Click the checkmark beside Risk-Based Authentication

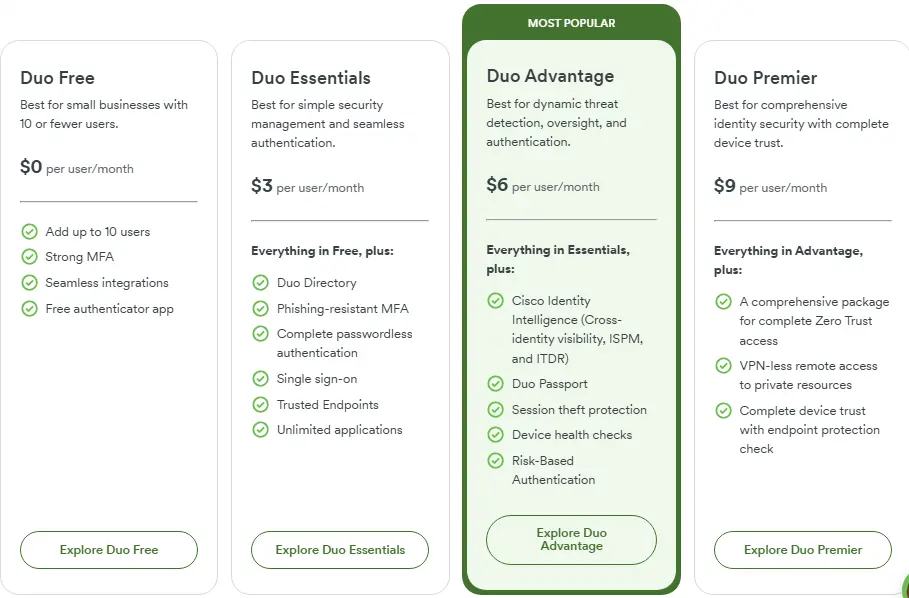pos(496,461)
